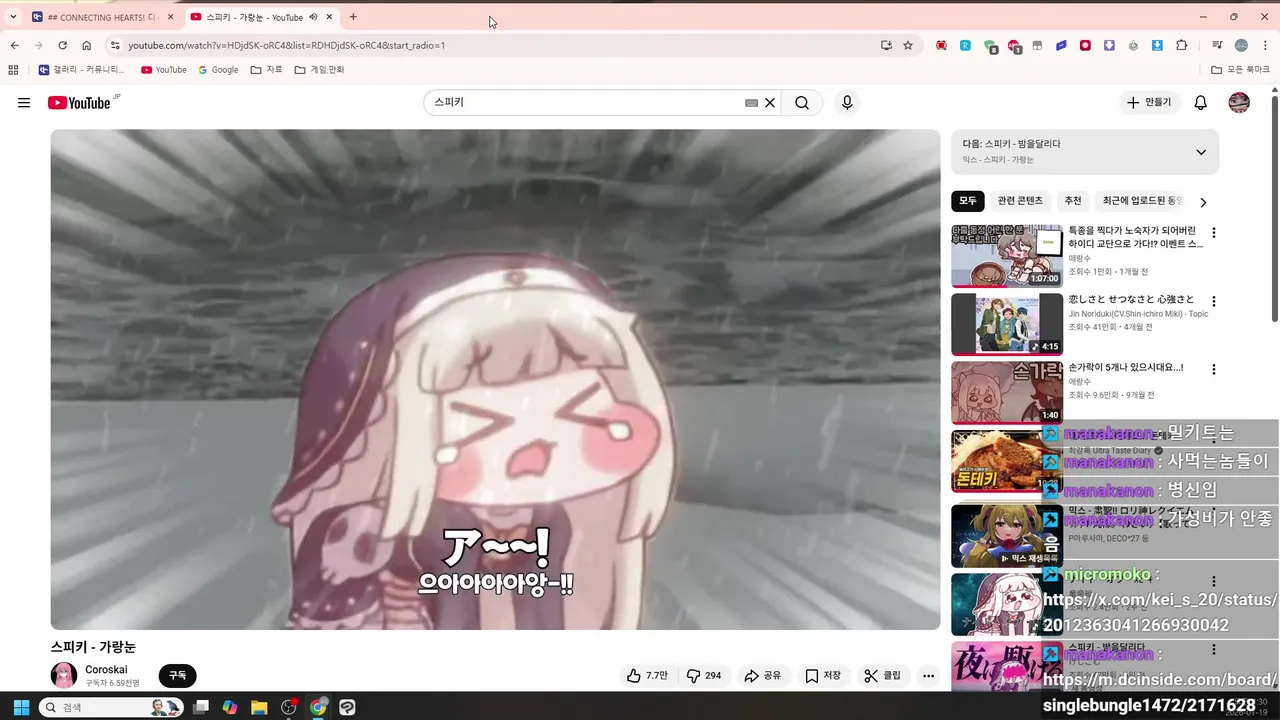1280x720 pixels.
Task: Close the 스피키 - 가랑눈 YouTube tab
Action: [x=329, y=17]
